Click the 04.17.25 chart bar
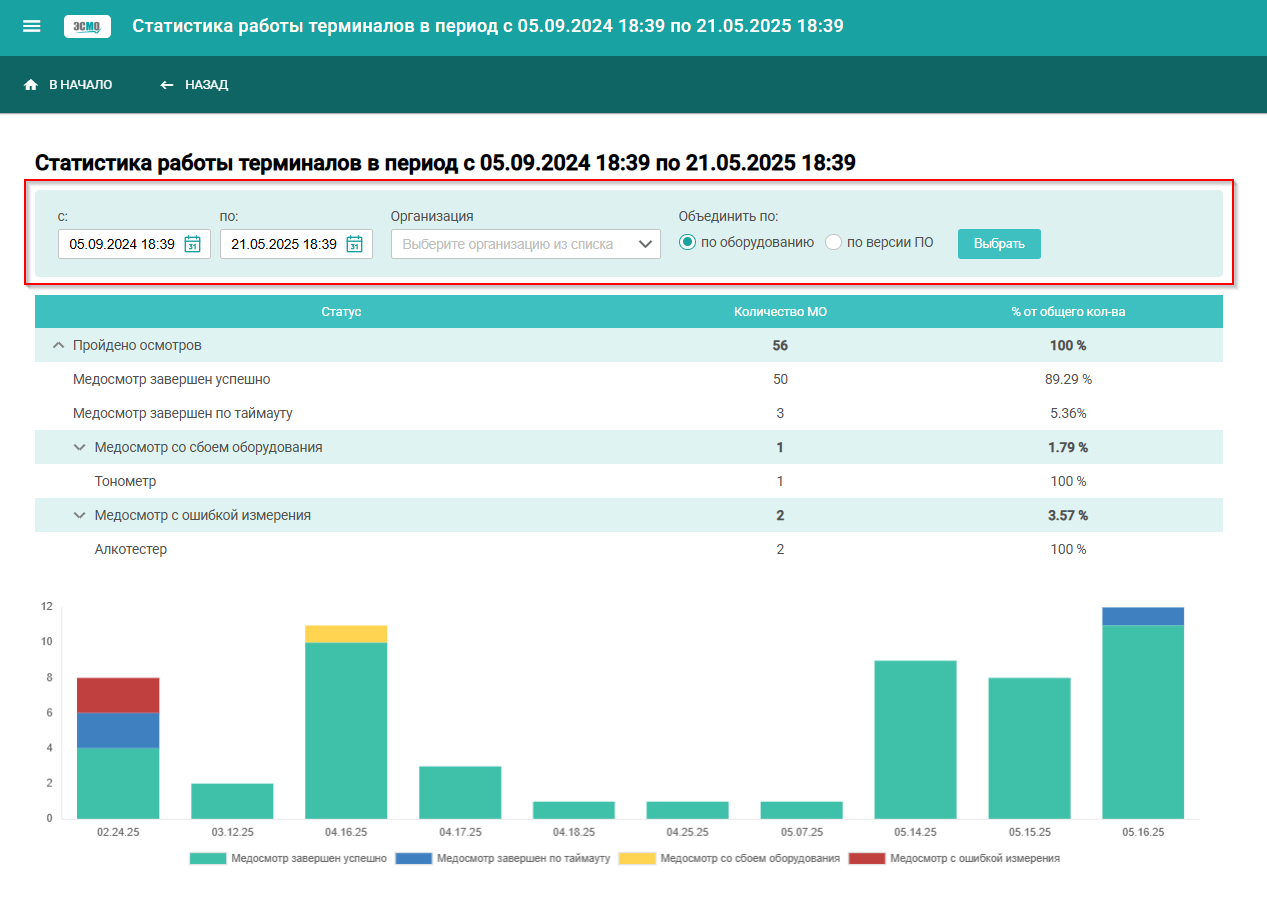The image size is (1267, 909). [460, 792]
